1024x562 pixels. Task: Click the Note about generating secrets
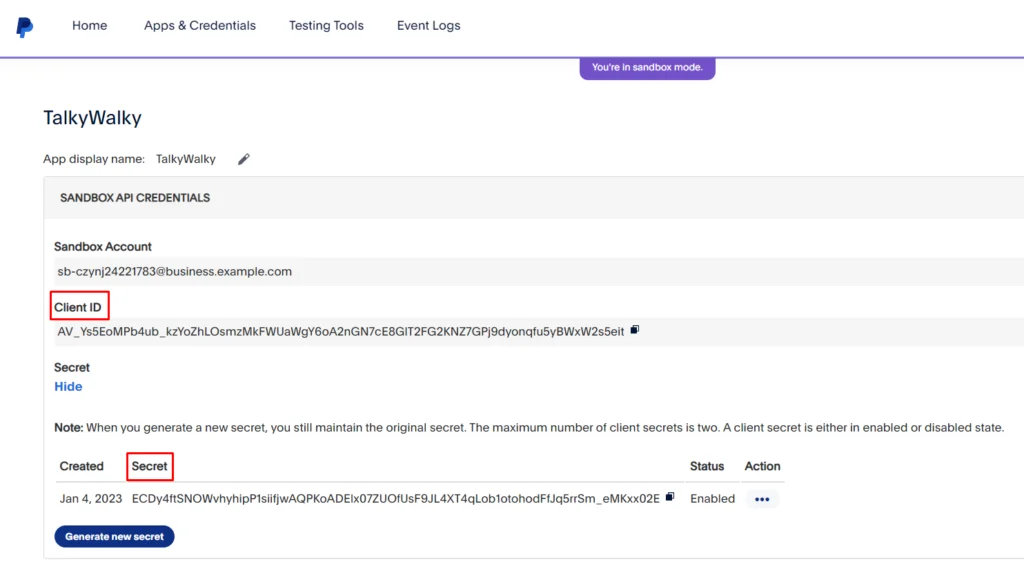pyautogui.click(x=529, y=428)
